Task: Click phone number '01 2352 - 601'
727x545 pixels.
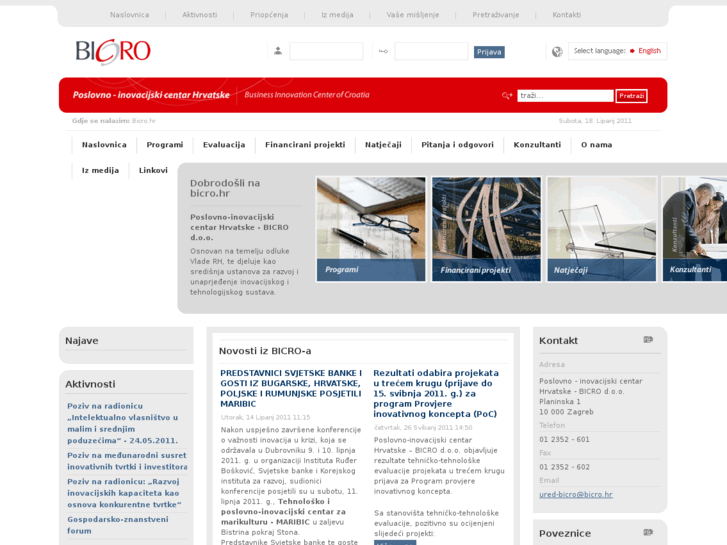Action: coord(564,439)
